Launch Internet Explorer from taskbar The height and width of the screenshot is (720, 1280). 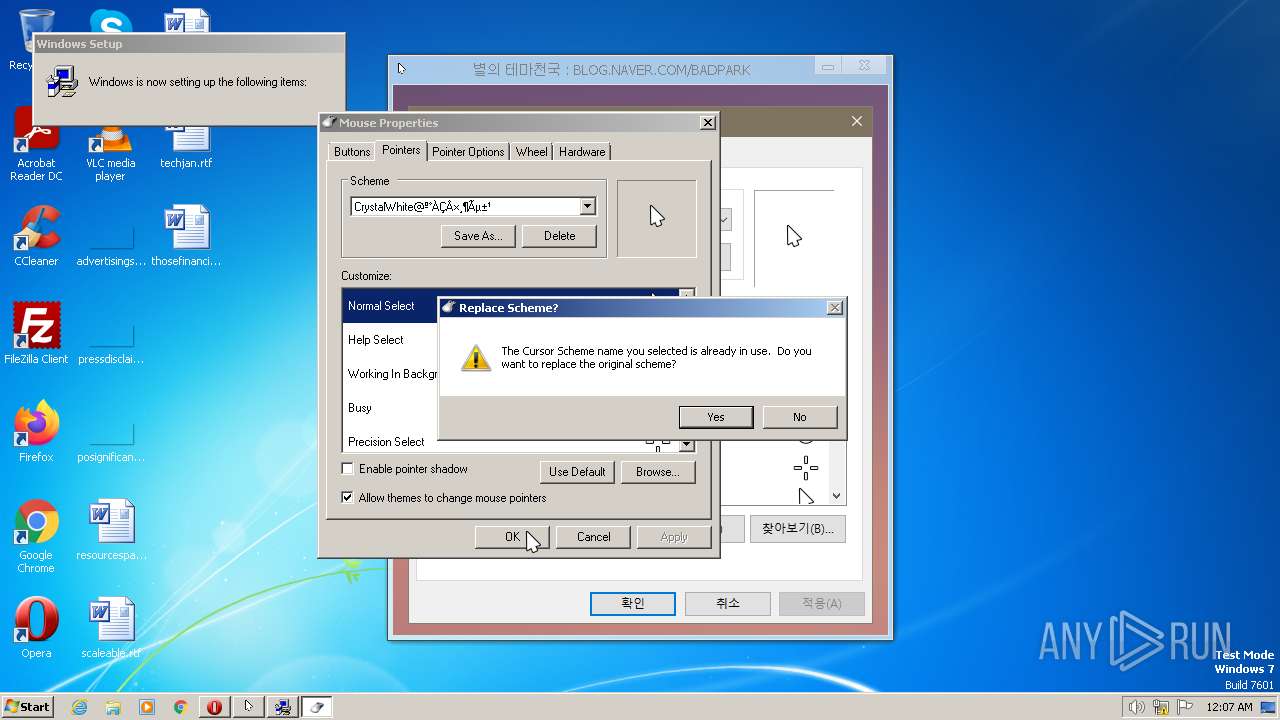pos(79,707)
